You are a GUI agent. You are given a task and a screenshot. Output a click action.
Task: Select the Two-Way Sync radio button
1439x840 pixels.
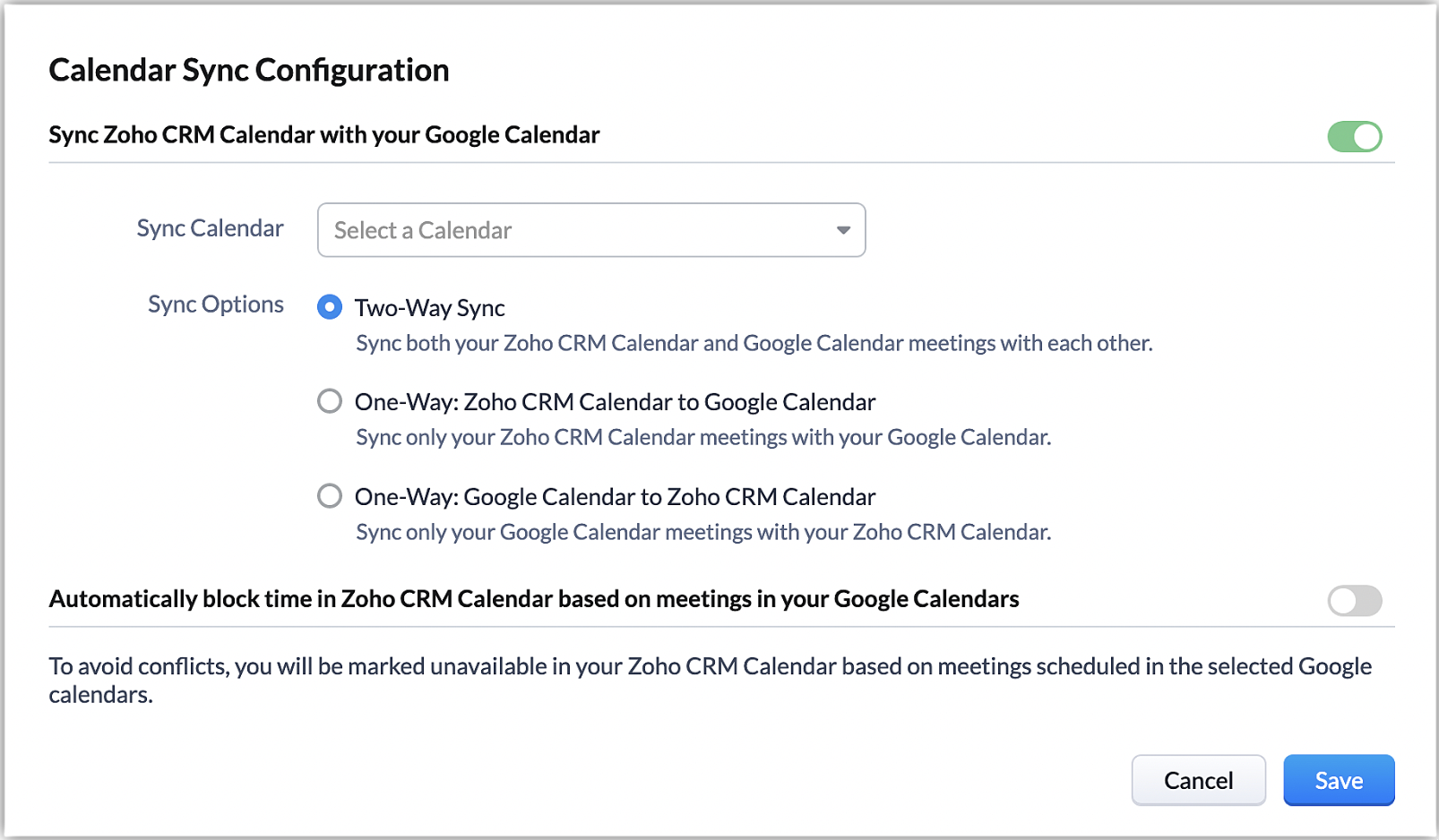click(x=330, y=307)
